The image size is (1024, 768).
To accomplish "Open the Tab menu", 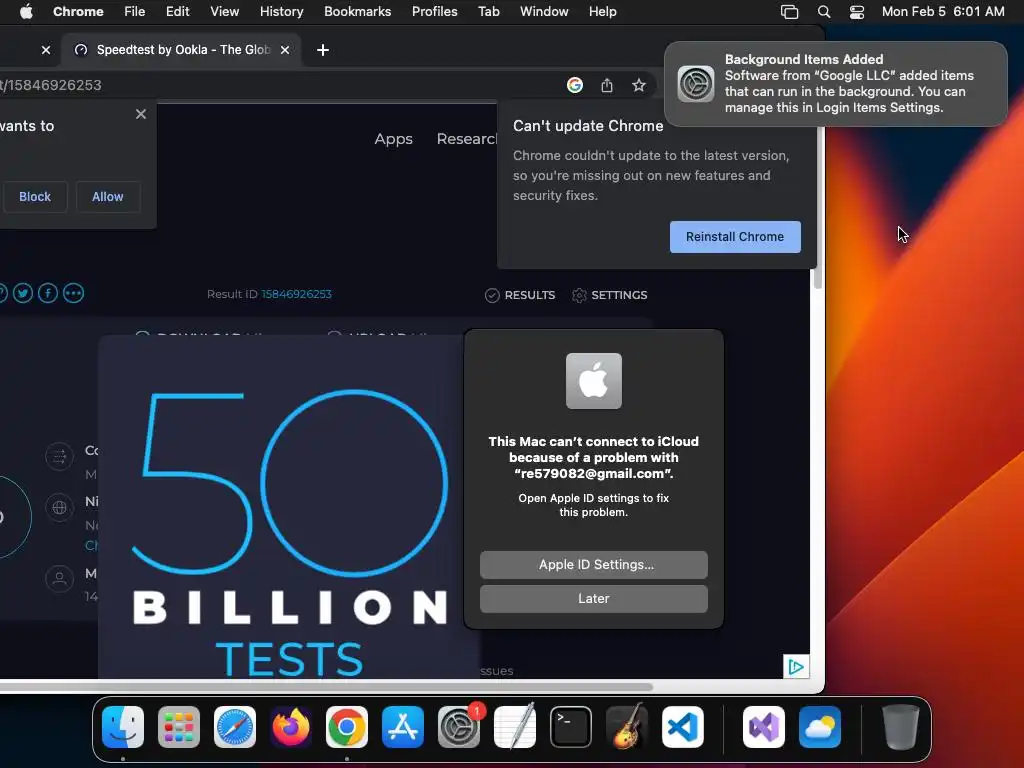I will tap(489, 12).
